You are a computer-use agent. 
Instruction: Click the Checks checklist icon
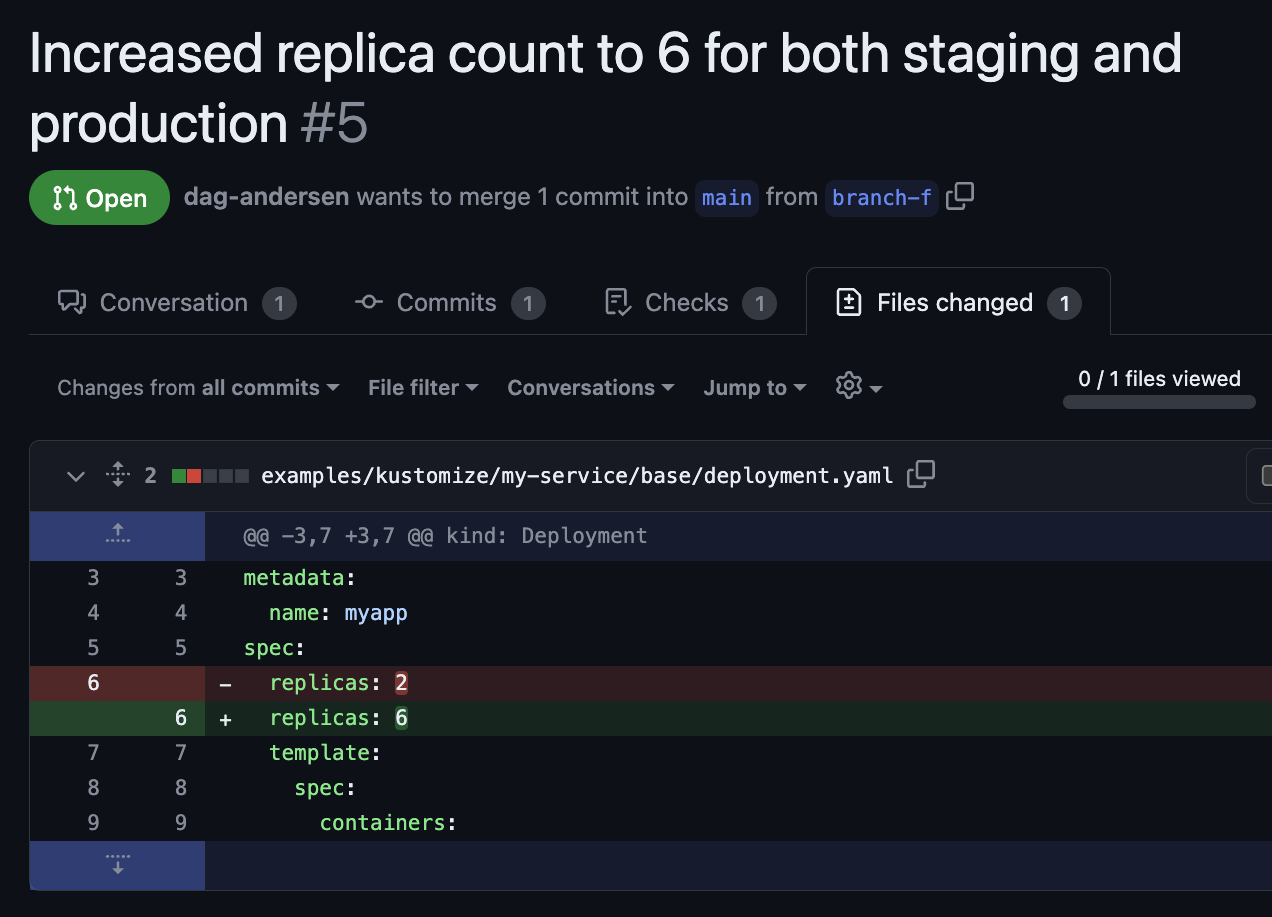point(615,302)
